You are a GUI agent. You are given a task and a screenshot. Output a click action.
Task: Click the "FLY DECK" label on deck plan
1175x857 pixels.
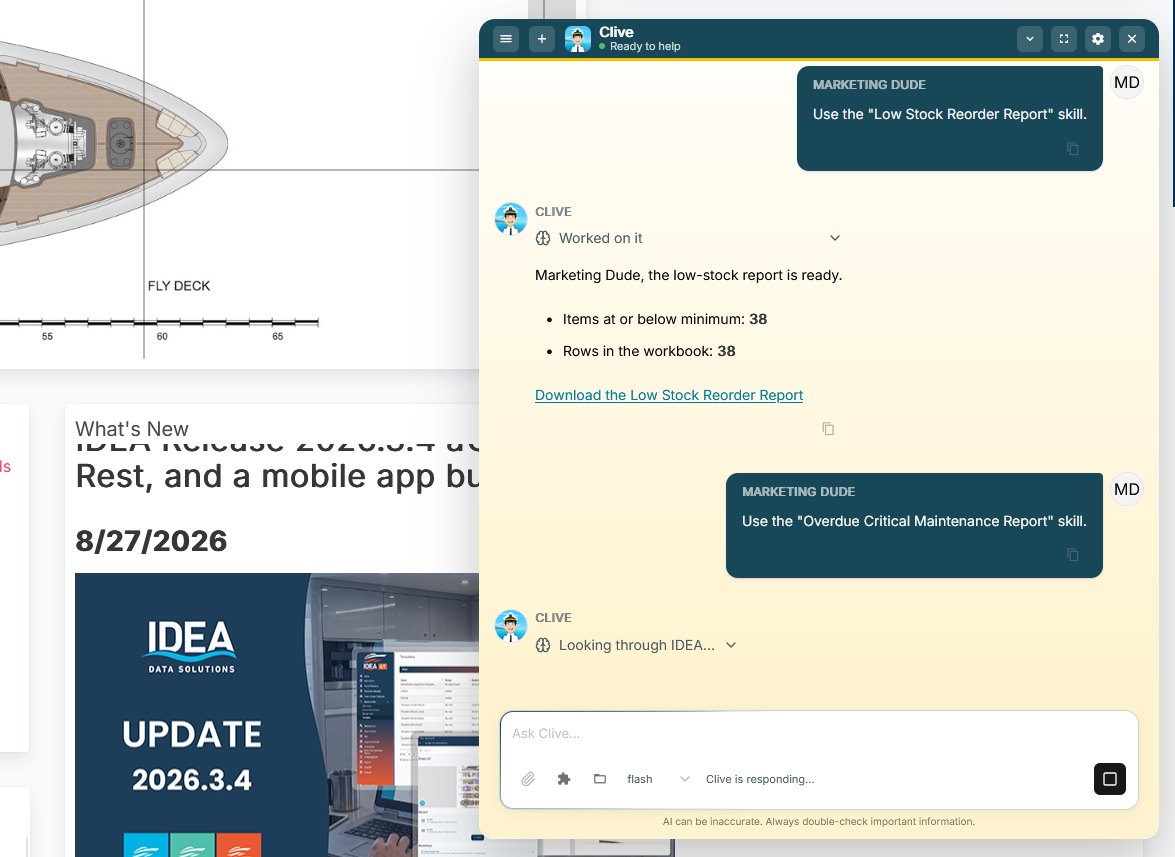pyautogui.click(x=178, y=285)
